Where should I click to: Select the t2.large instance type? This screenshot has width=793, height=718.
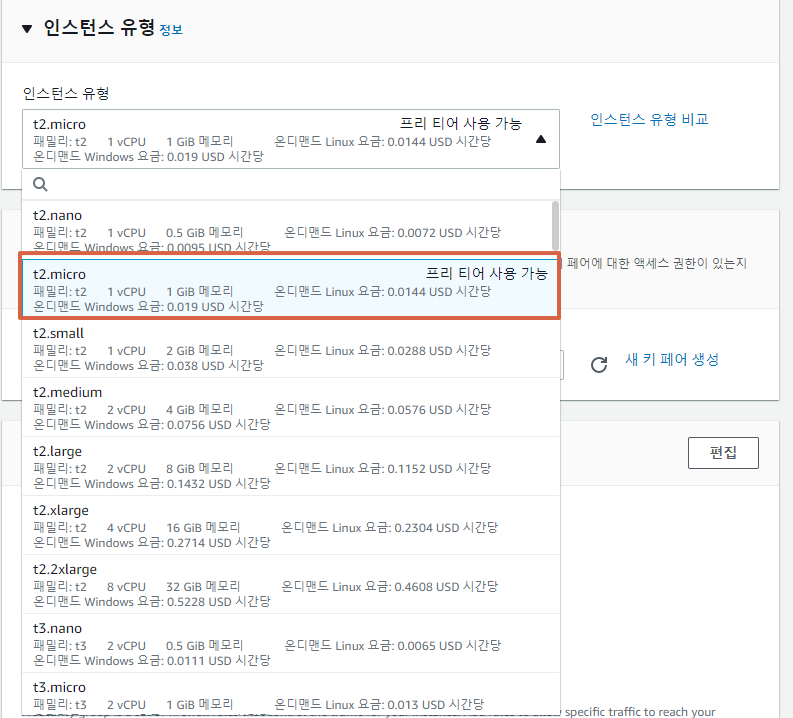[x=291, y=467]
